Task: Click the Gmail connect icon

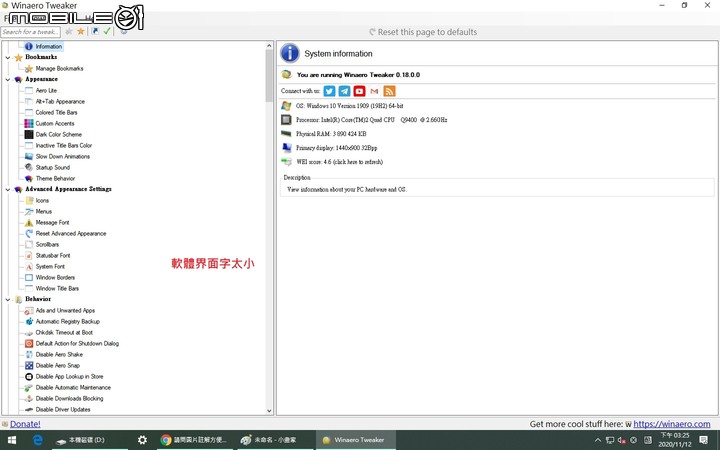Action: [374, 91]
